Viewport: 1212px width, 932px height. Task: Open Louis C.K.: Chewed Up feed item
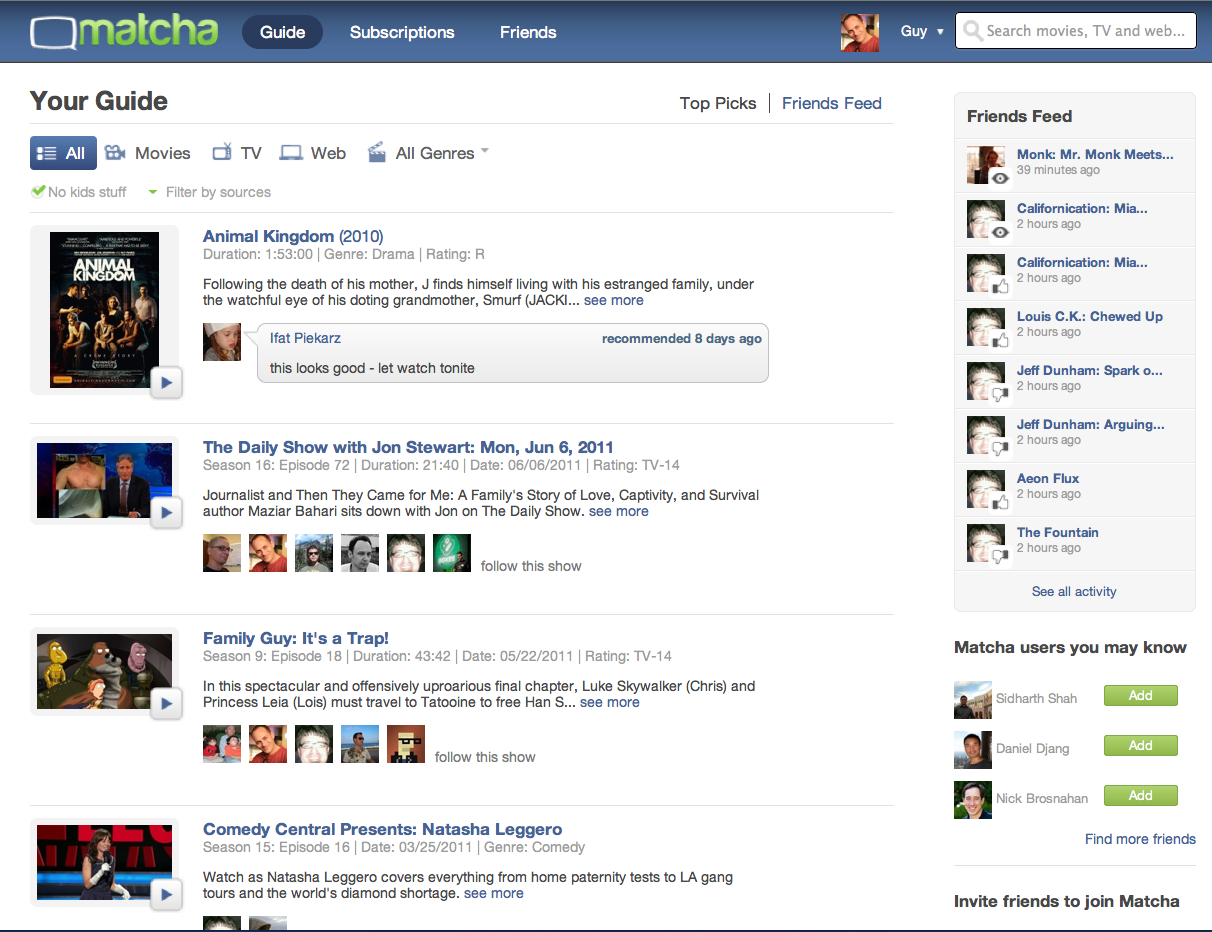[1090, 316]
